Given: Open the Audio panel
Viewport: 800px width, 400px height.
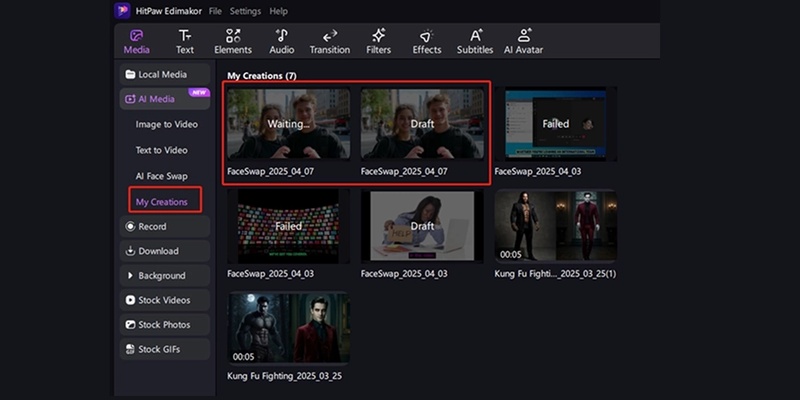Looking at the screenshot, I should [282, 41].
